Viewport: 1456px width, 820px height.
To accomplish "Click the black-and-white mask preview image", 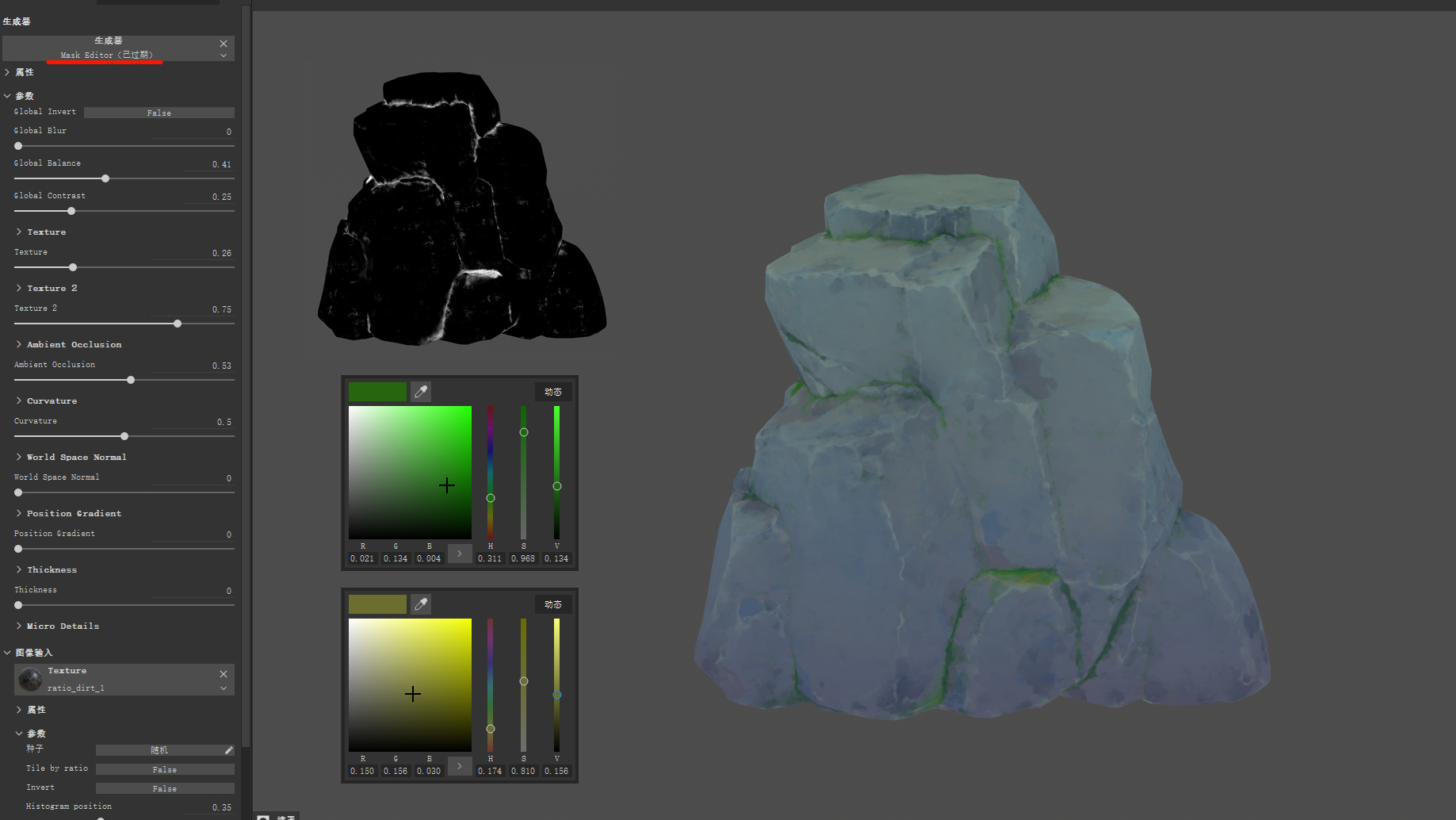I will pyautogui.click(x=462, y=209).
